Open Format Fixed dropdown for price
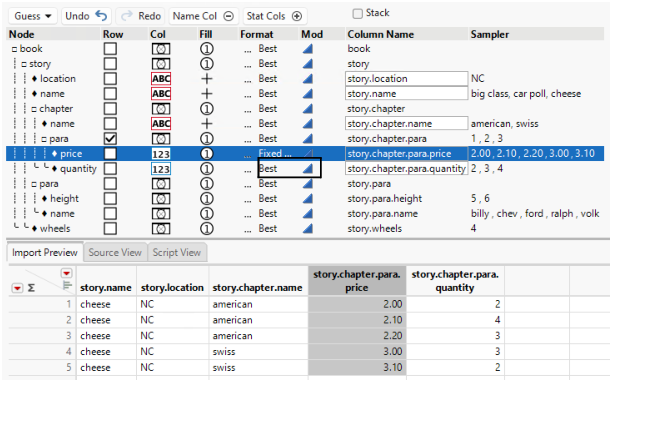 274,154
